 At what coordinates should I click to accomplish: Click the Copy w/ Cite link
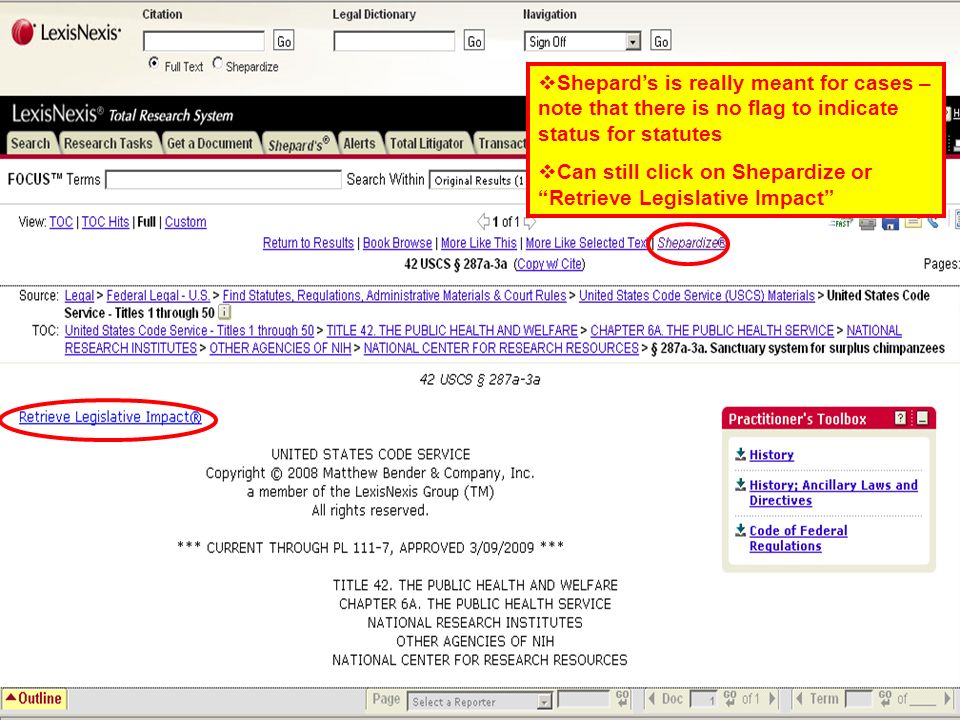(x=549, y=264)
